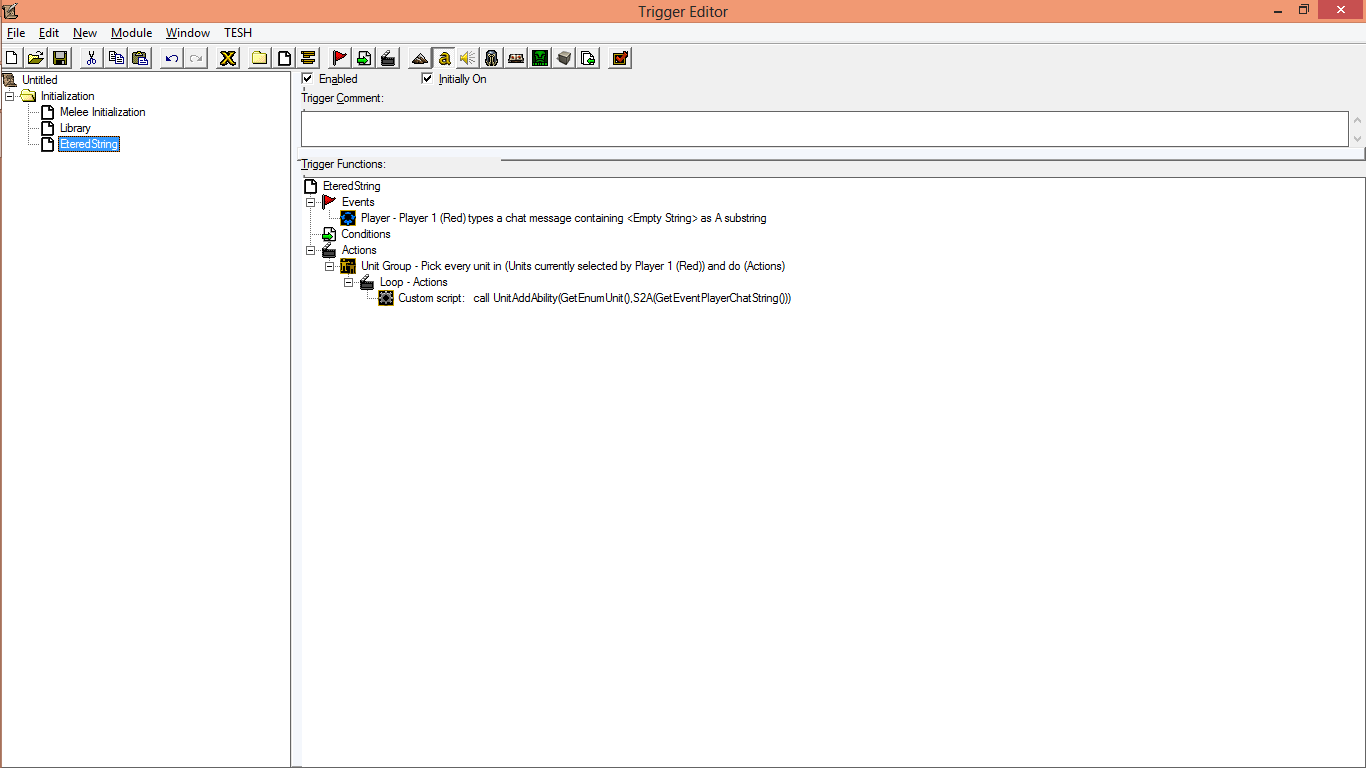
Task: Create a new map with the blank page icon
Action: coord(12,58)
